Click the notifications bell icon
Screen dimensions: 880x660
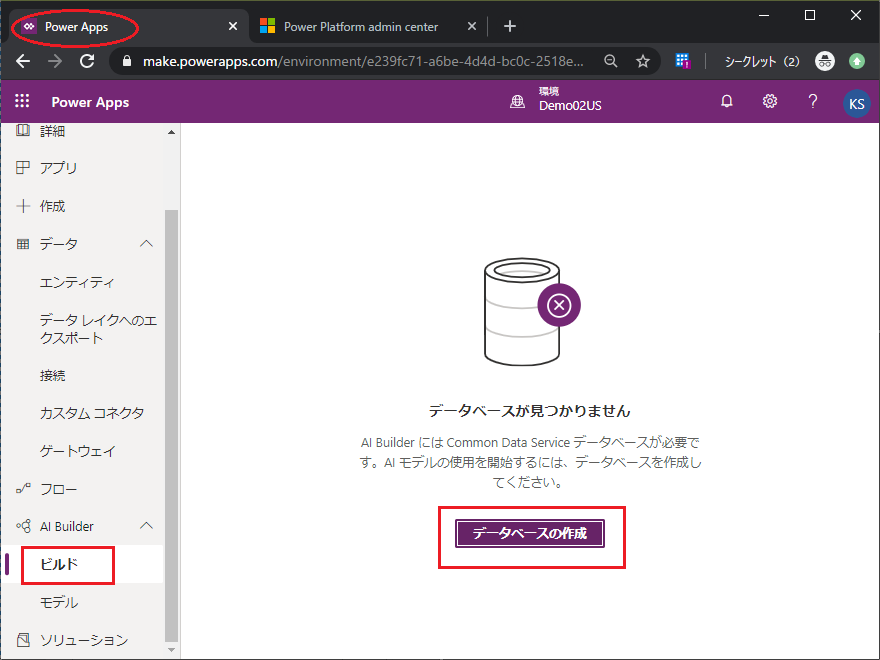click(727, 101)
